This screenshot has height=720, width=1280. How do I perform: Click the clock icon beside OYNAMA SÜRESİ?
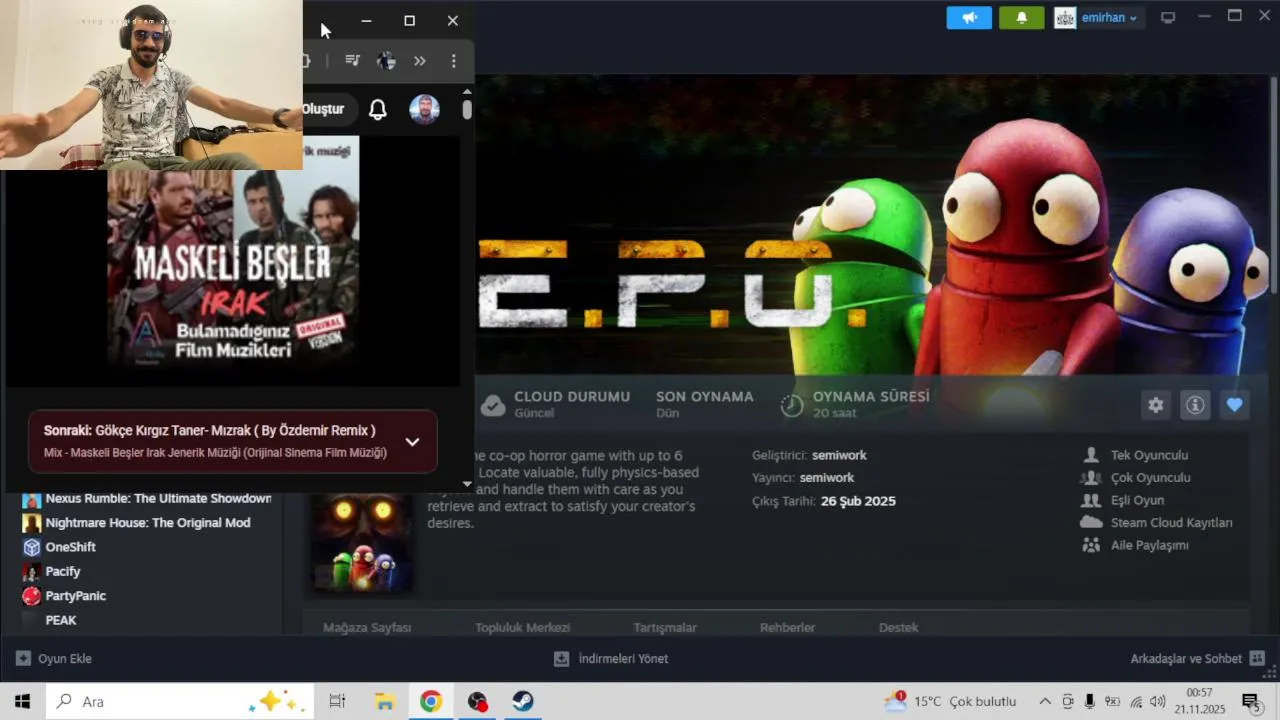coord(792,405)
